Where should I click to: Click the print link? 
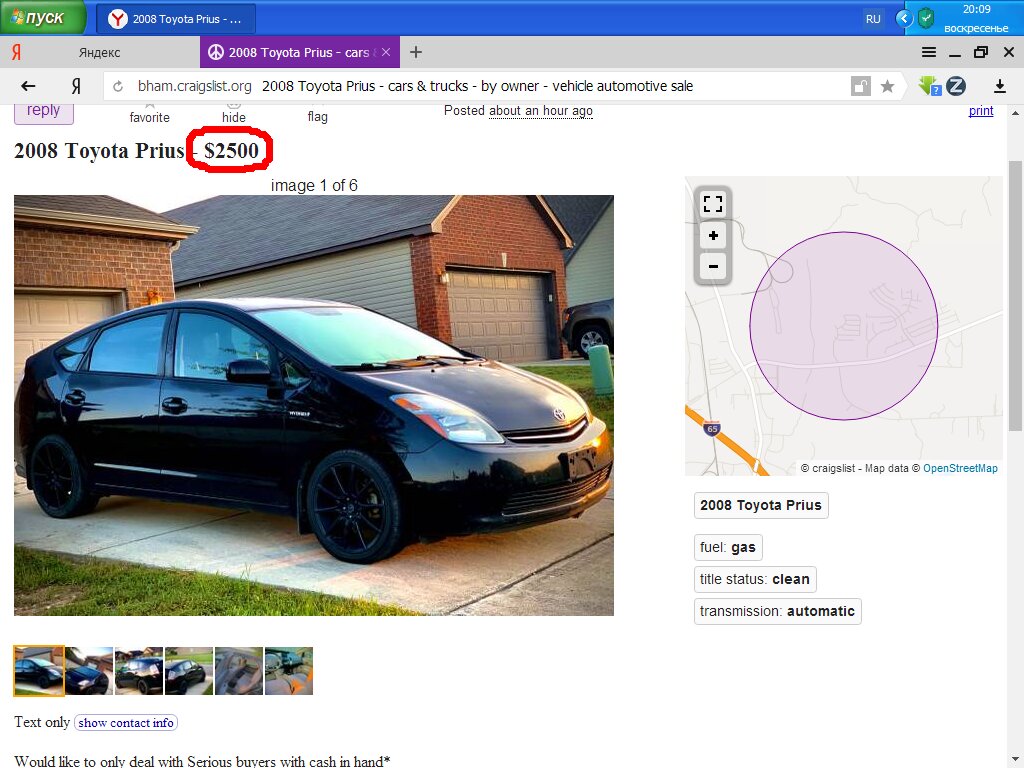coord(981,111)
